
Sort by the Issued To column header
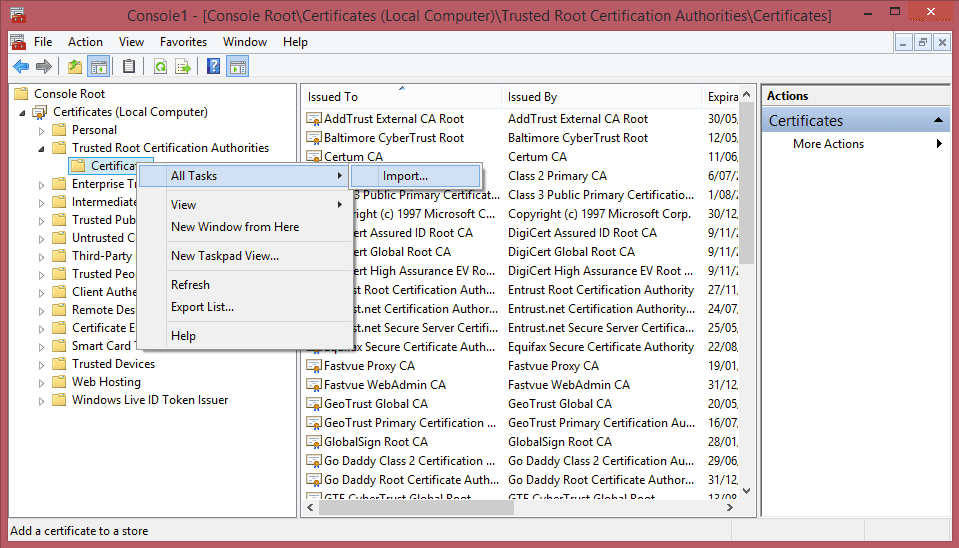[x=401, y=97]
